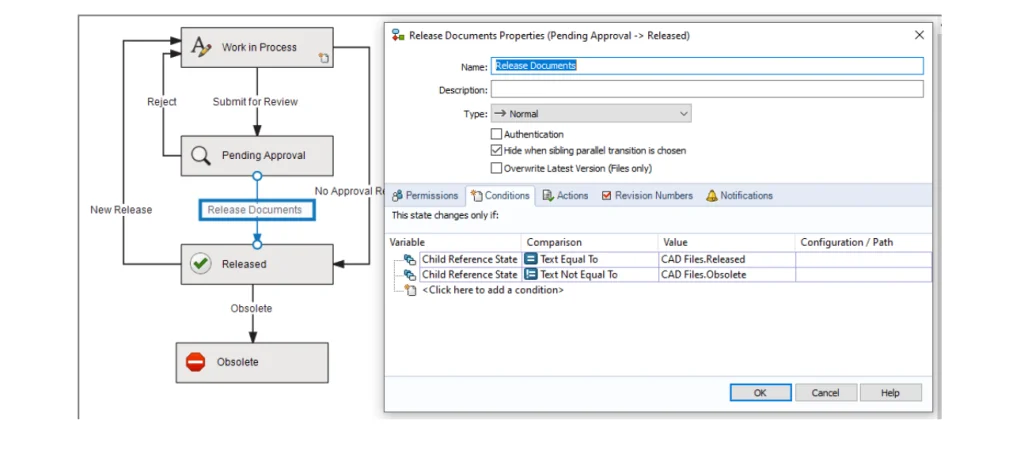This screenshot has height=458, width=1024.
Task: Click the red Obsolete state icon
Action: (196, 362)
